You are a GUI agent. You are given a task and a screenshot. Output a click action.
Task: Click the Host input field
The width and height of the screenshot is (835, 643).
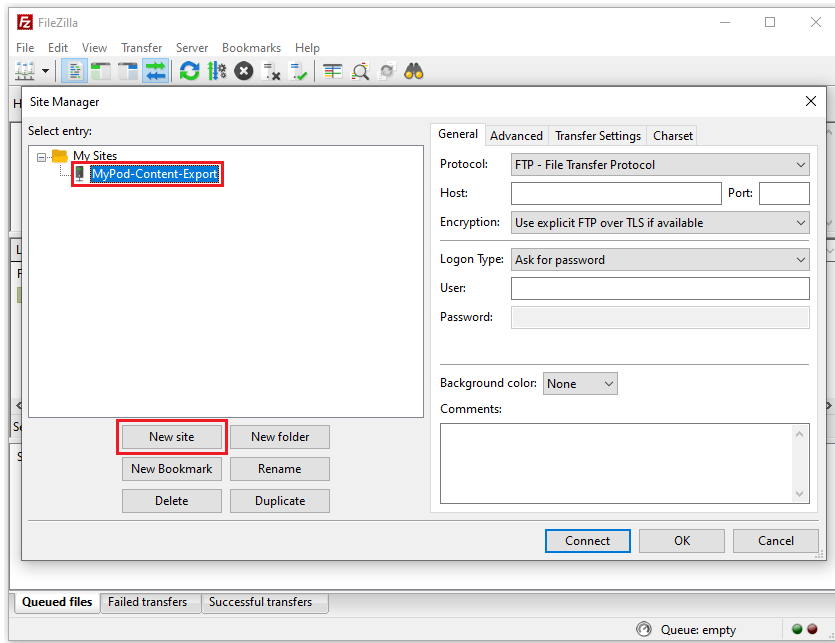click(616, 193)
